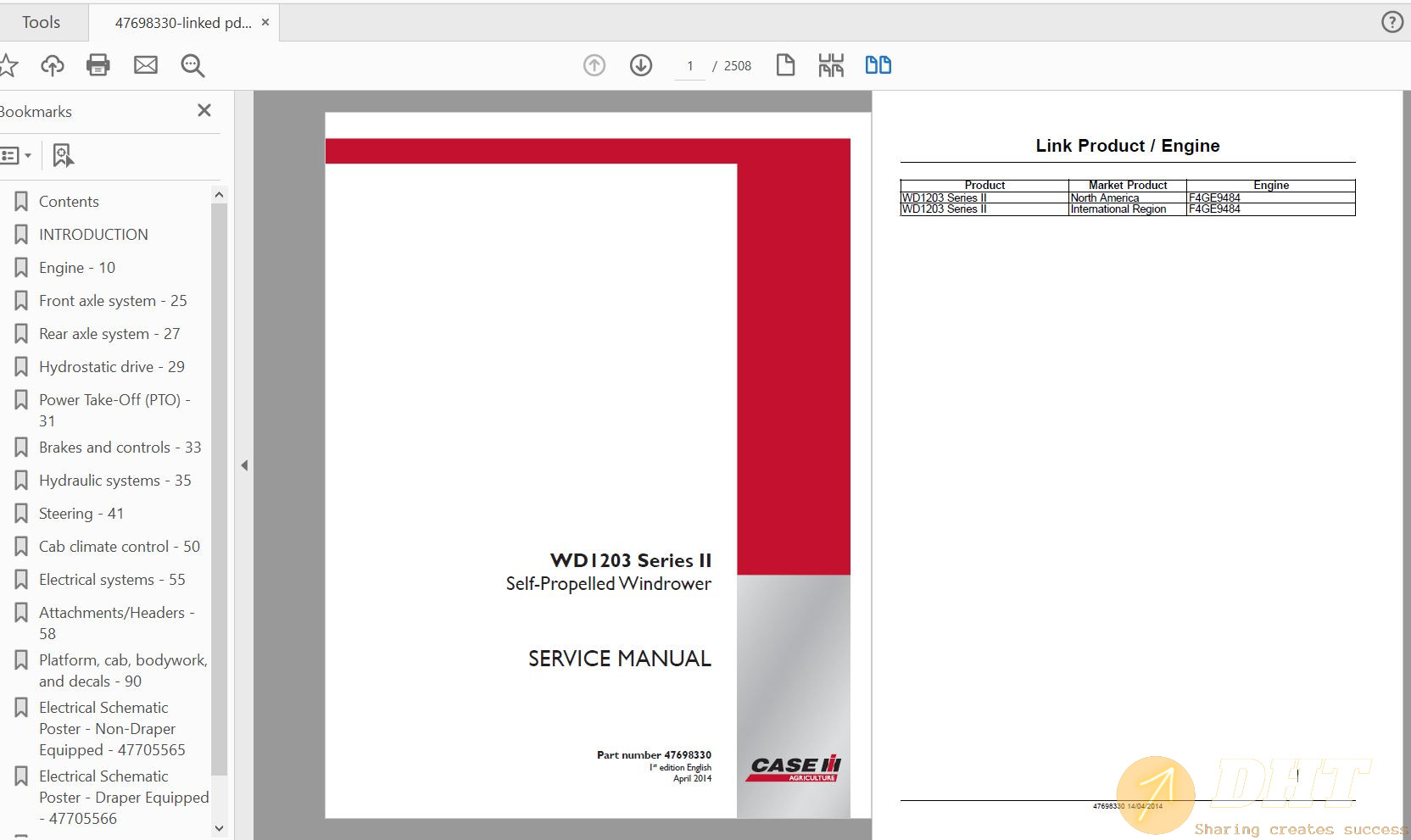Click bookmark icon beside Electrical systems - 55
Screen dimensions: 1411x840
click(x=21, y=580)
